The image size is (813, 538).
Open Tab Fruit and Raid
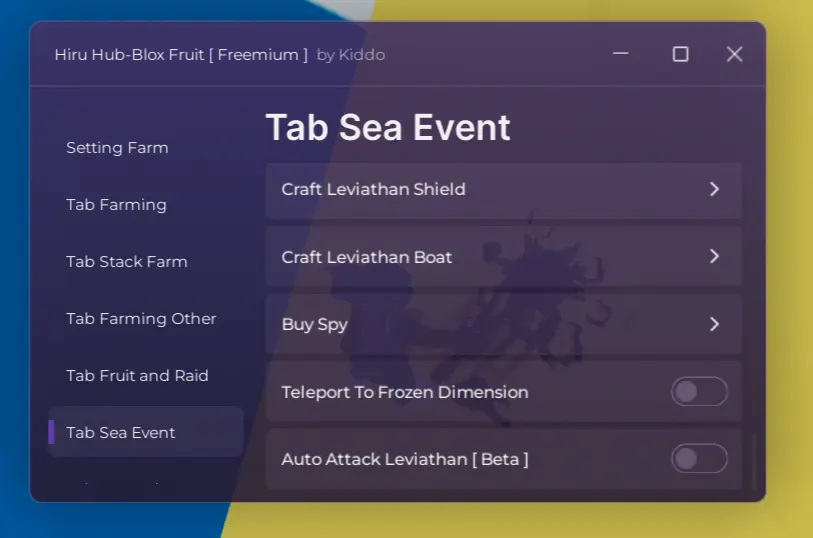137,376
